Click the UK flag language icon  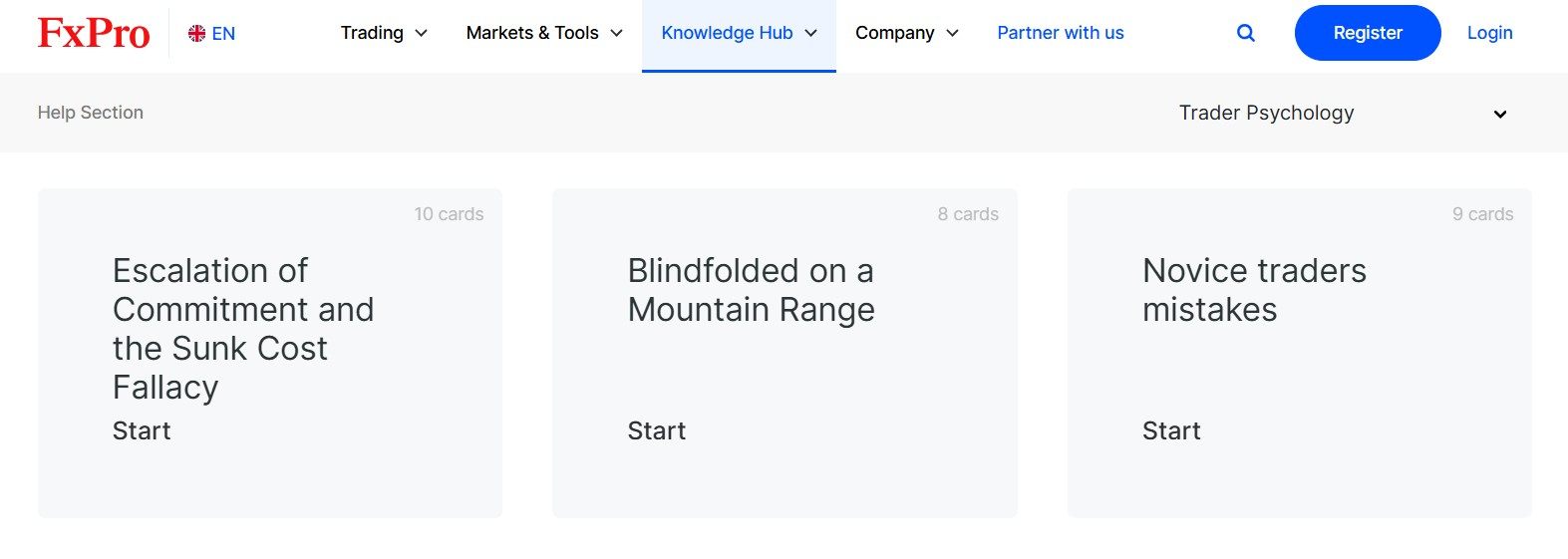pos(197,34)
